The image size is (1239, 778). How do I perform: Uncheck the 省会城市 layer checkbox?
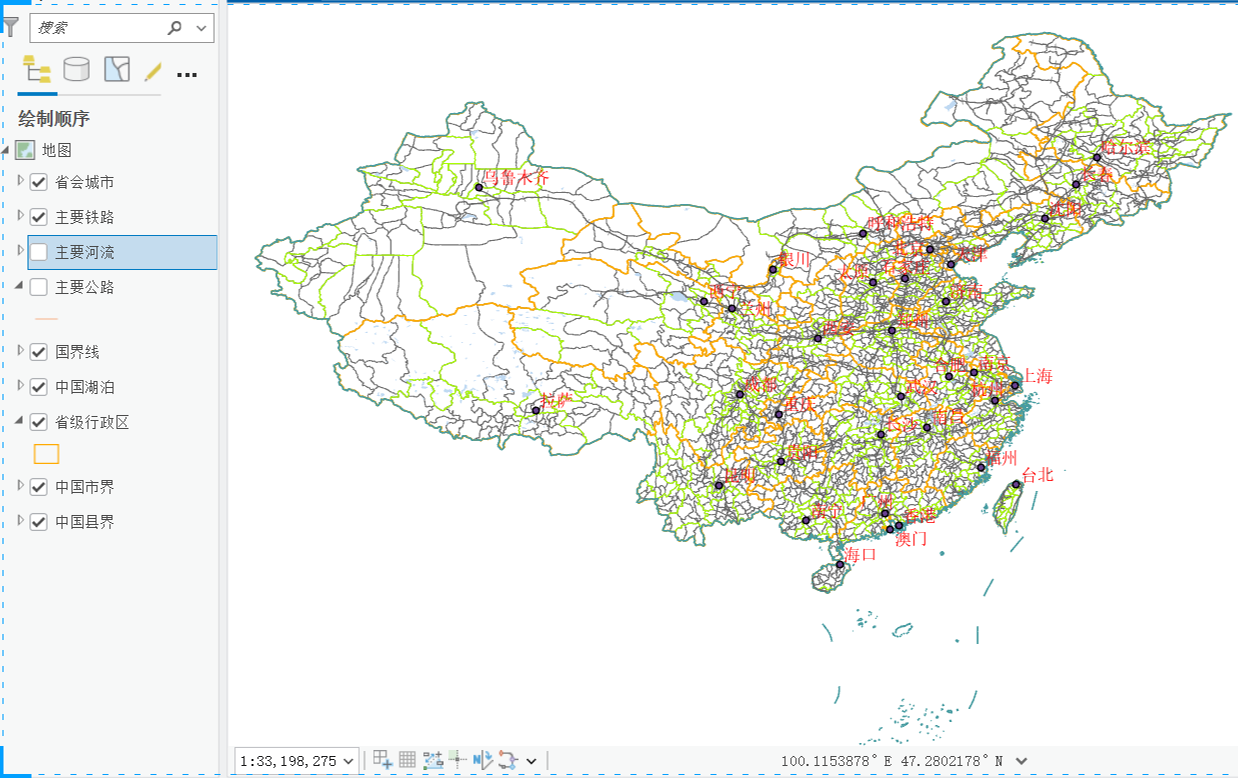click(x=39, y=182)
